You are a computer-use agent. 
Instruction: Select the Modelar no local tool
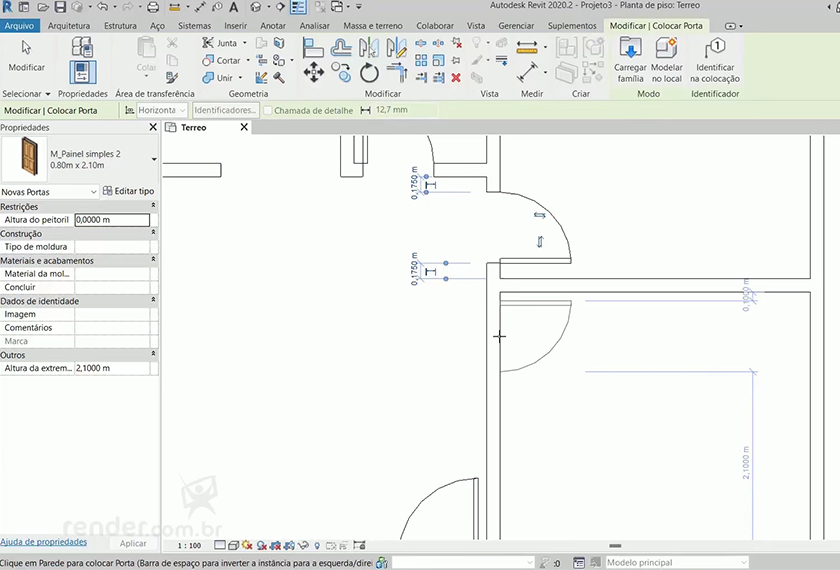point(666,50)
